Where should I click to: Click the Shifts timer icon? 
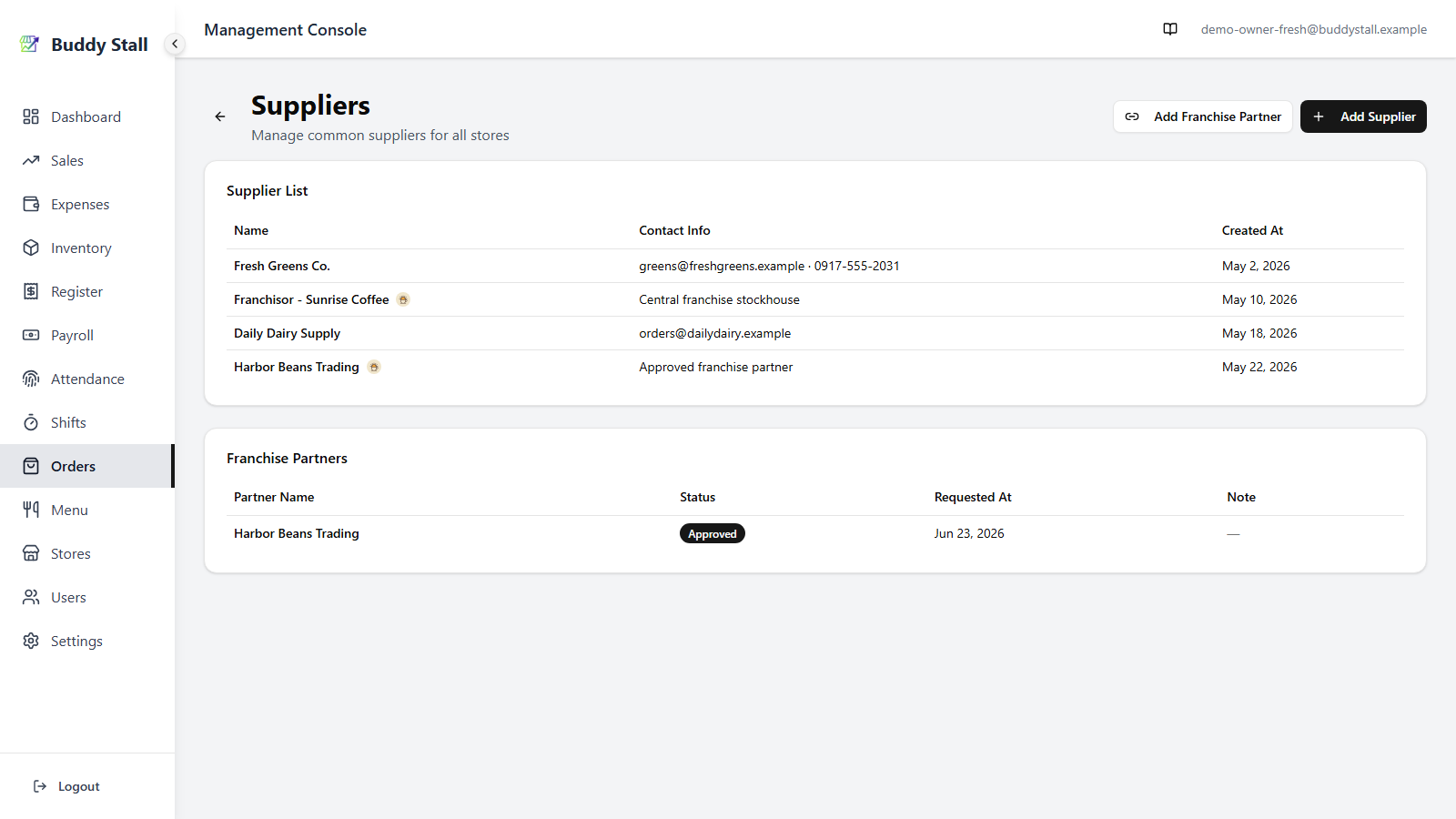pos(31,422)
